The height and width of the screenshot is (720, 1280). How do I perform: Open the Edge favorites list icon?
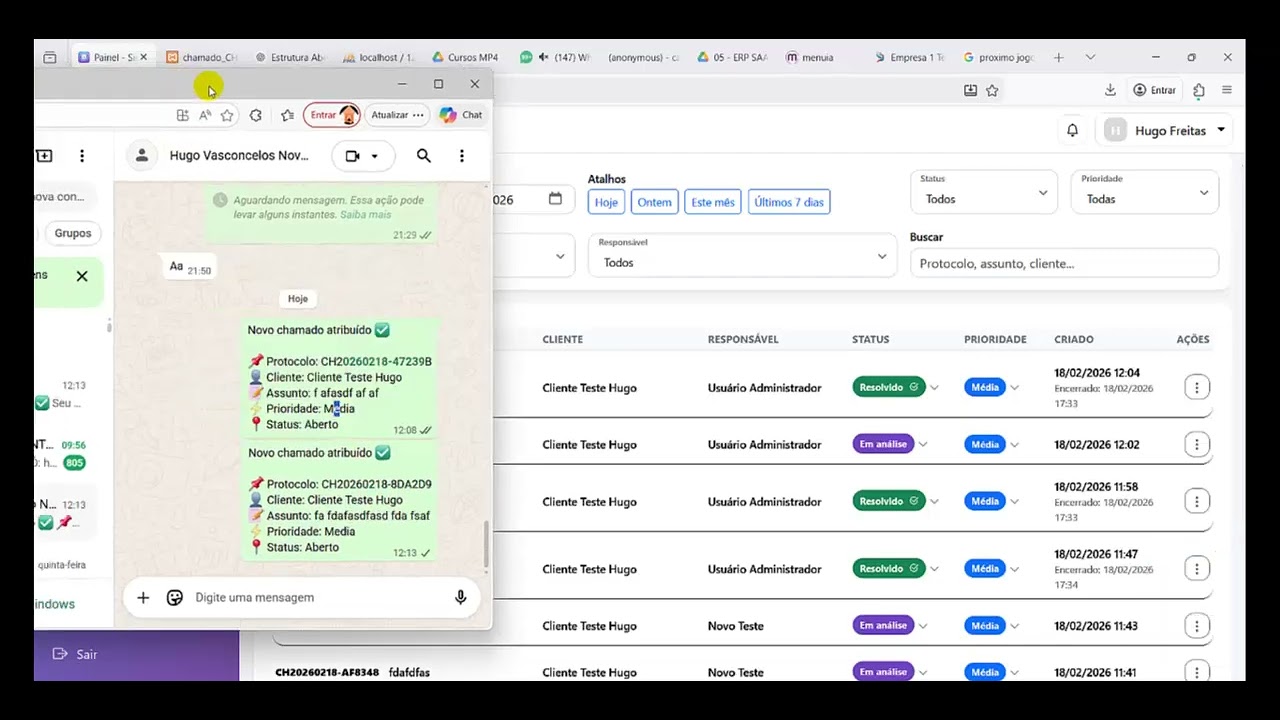[288, 115]
